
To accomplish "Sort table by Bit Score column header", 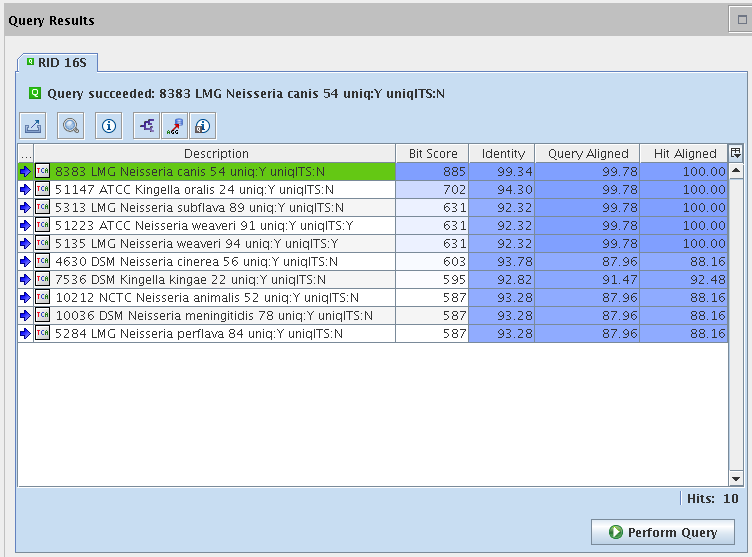I will click(432, 153).
